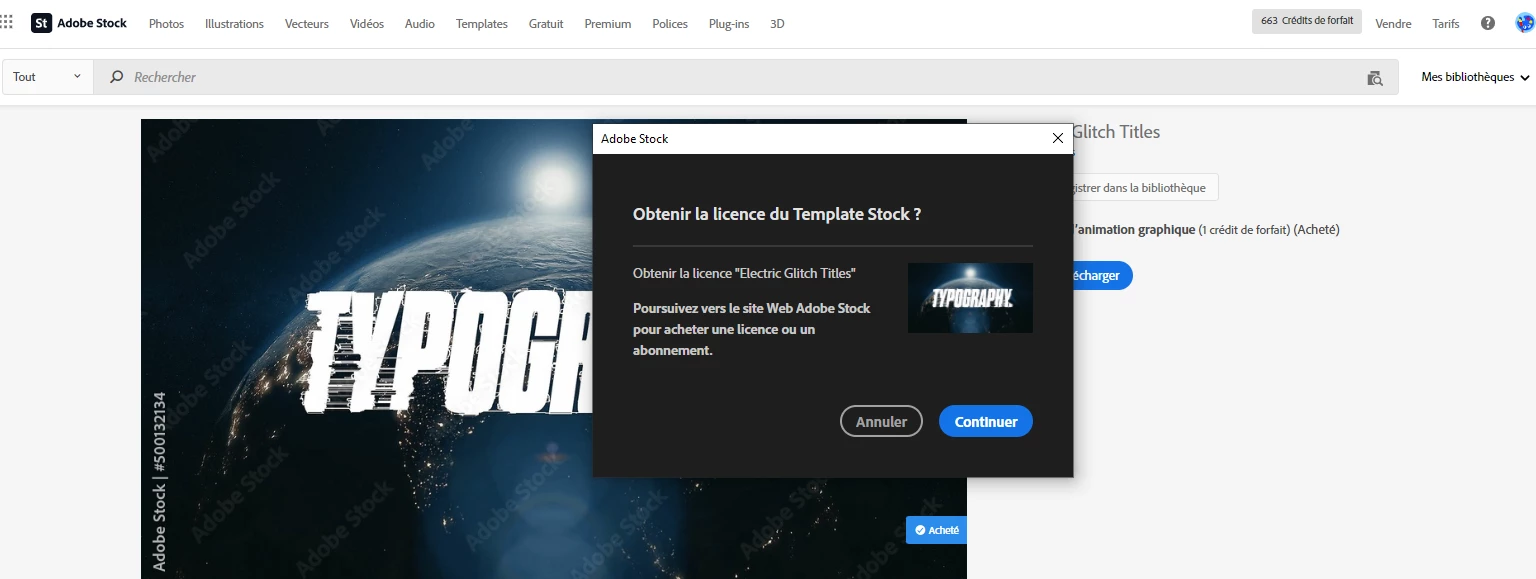Image resolution: width=1536 pixels, height=579 pixels.
Task: Click the 663 Crédits de forfait badge
Action: click(x=1307, y=21)
